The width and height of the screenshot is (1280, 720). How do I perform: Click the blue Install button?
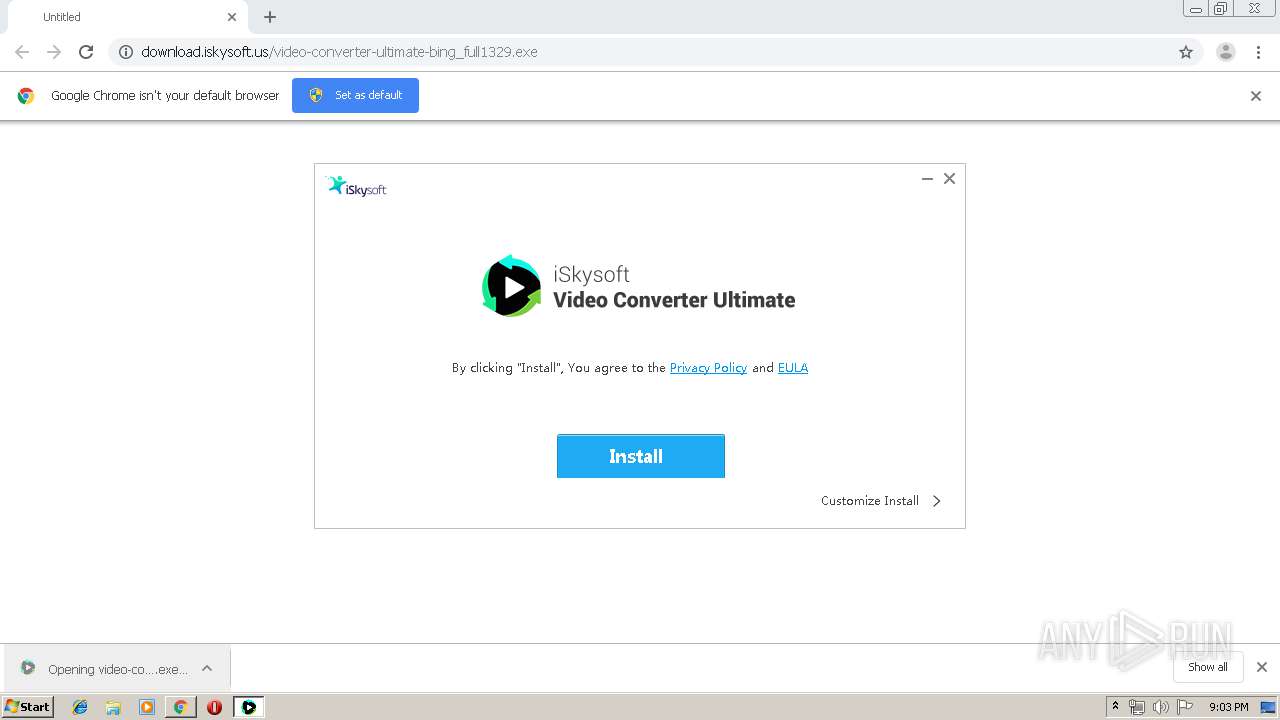640,456
